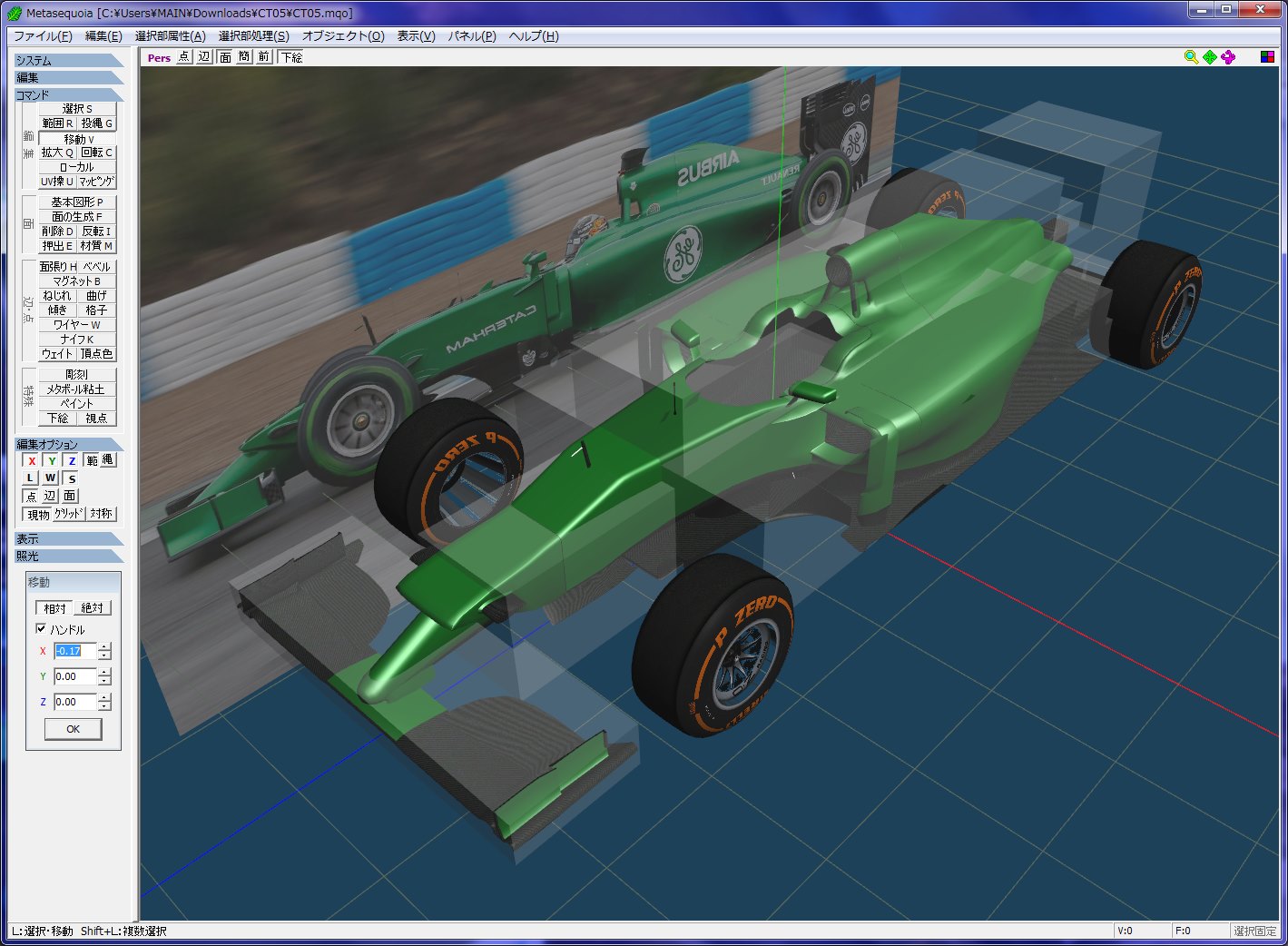This screenshot has height=946, width=1288.
Task: Toggle the Y axis edit option
Action: (x=52, y=460)
